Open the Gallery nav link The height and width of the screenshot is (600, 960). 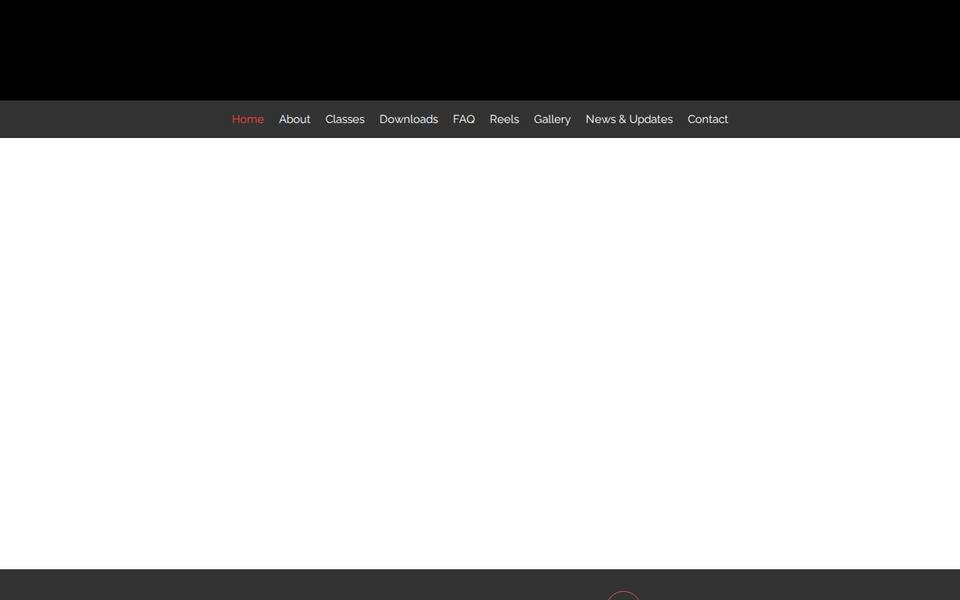pos(552,119)
